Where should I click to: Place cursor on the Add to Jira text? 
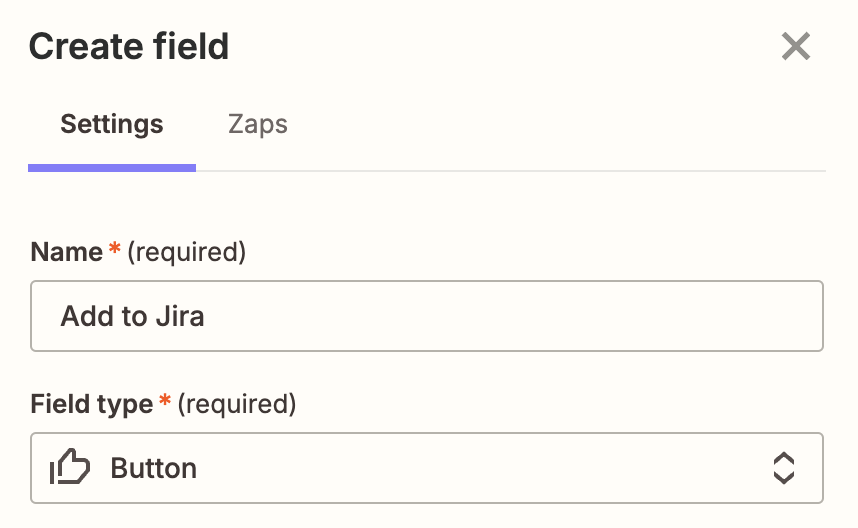[x=132, y=317]
